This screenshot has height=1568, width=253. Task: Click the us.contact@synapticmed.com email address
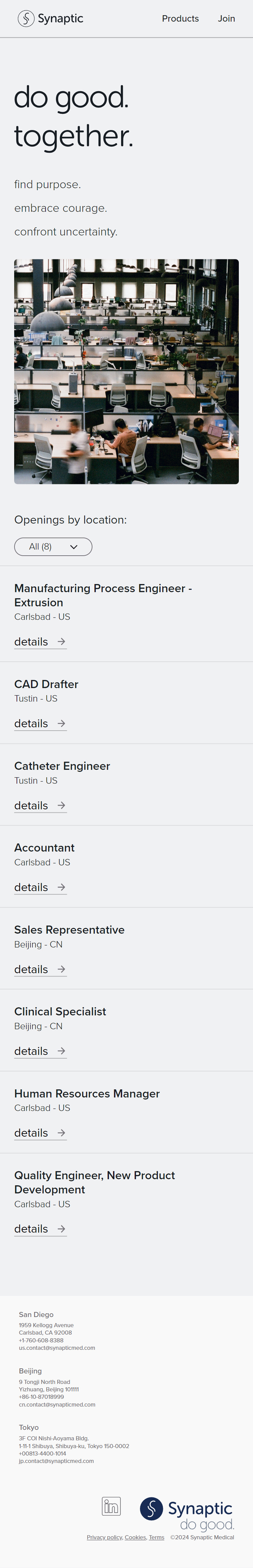click(x=57, y=1348)
